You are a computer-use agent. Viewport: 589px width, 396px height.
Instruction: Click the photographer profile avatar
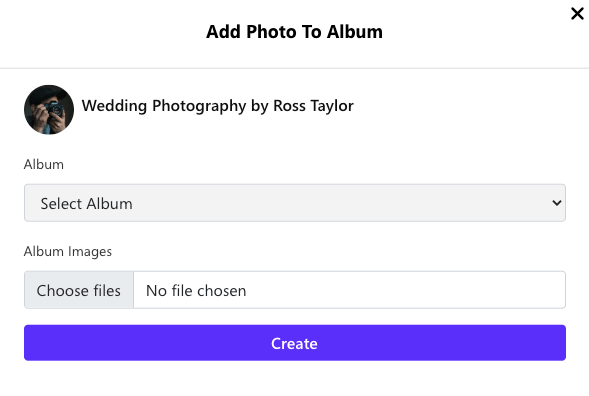pos(49,110)
